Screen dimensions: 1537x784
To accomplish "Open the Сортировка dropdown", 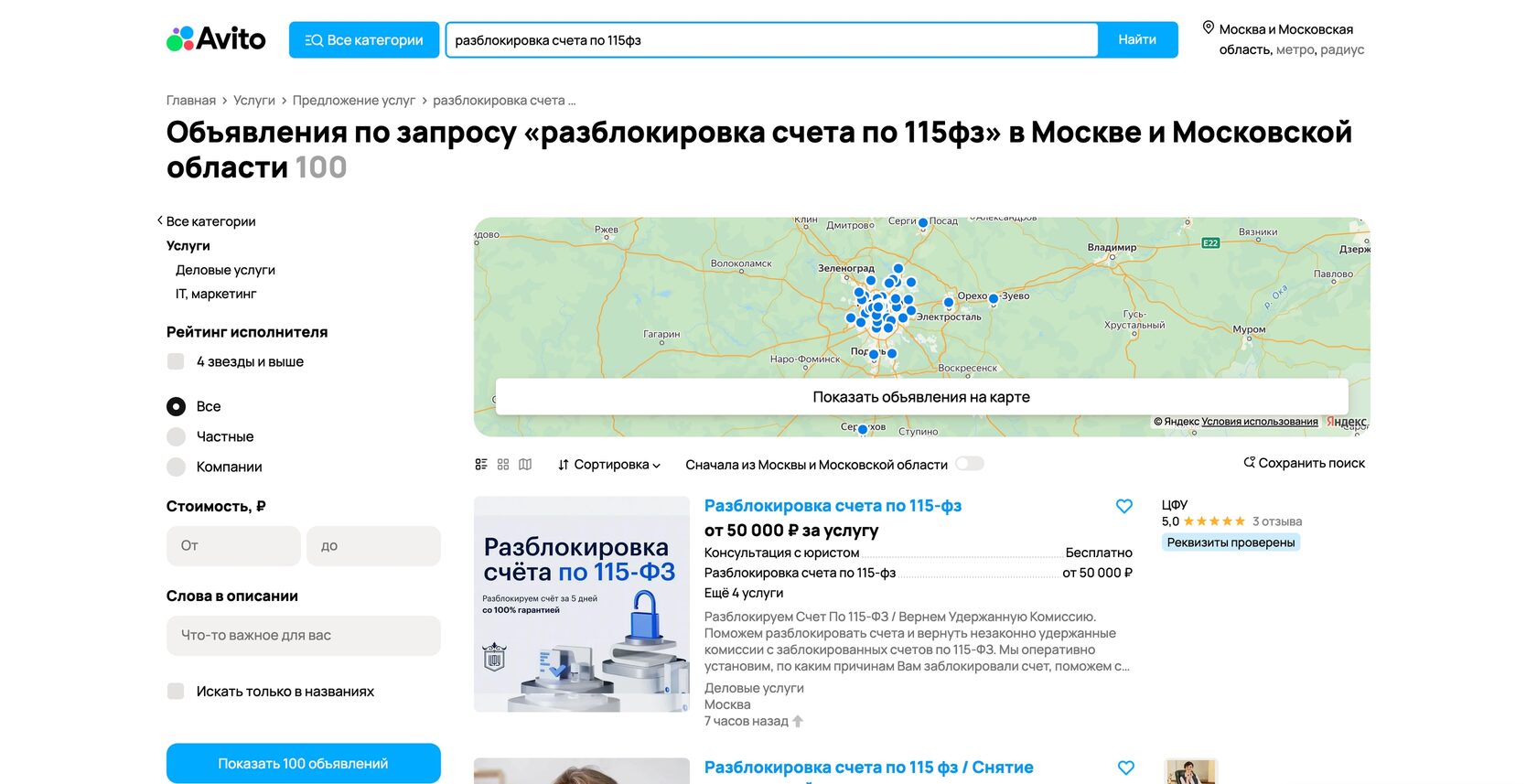I will pos(609,465).
